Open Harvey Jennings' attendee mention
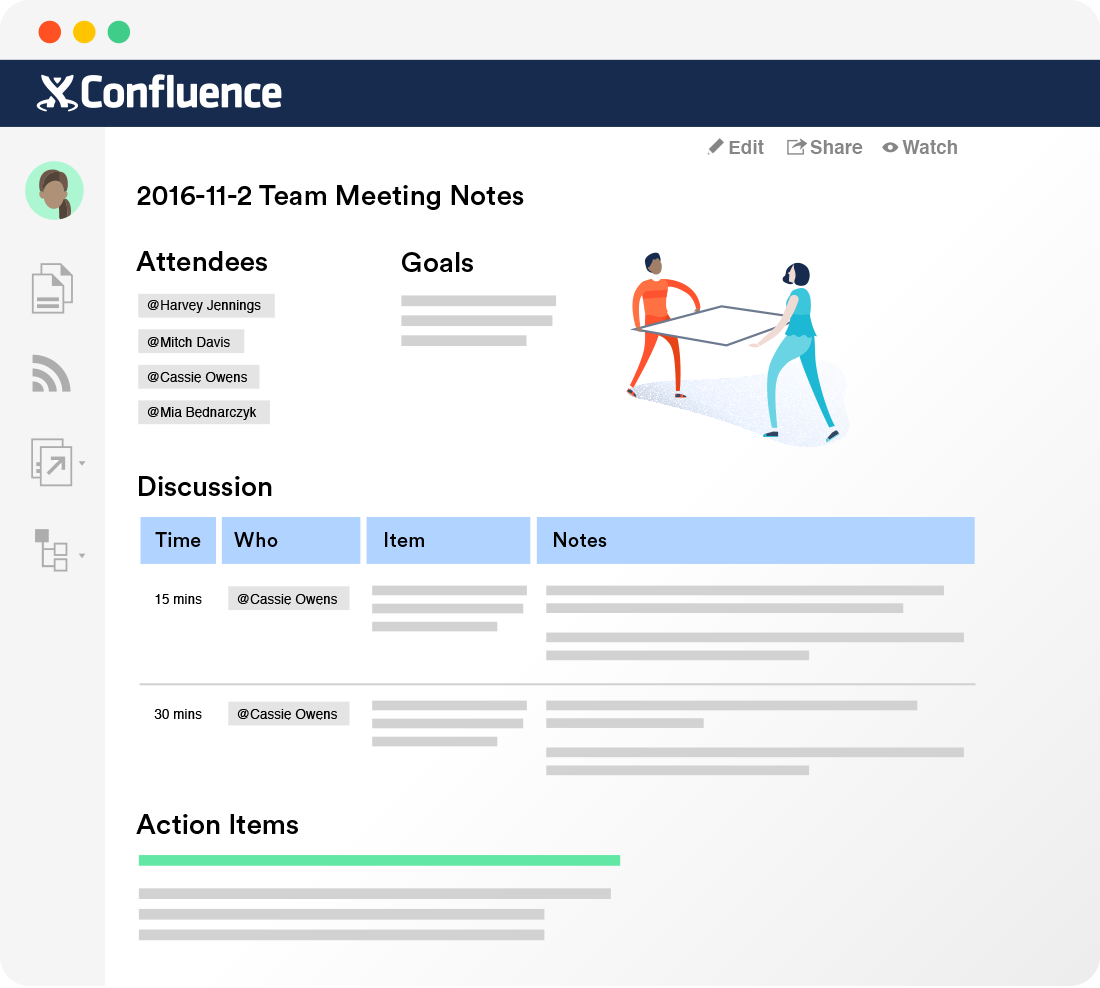 tap(206, 306)
